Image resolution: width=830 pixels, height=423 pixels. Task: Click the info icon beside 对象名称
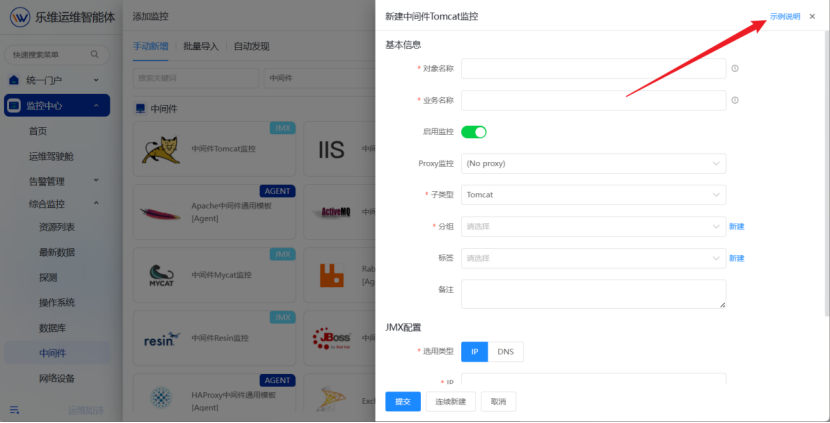point(735,68)
